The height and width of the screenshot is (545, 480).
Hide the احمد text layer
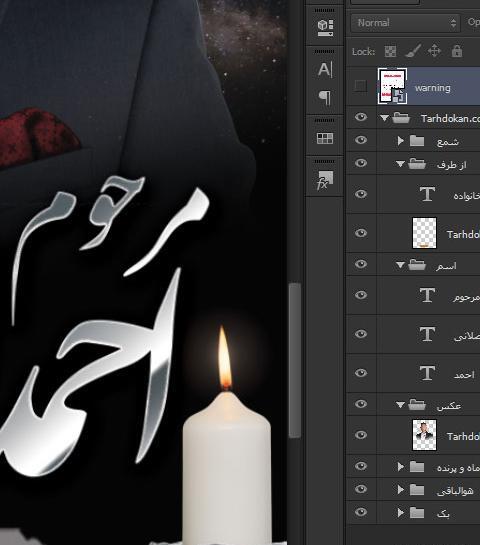point(361,373)
